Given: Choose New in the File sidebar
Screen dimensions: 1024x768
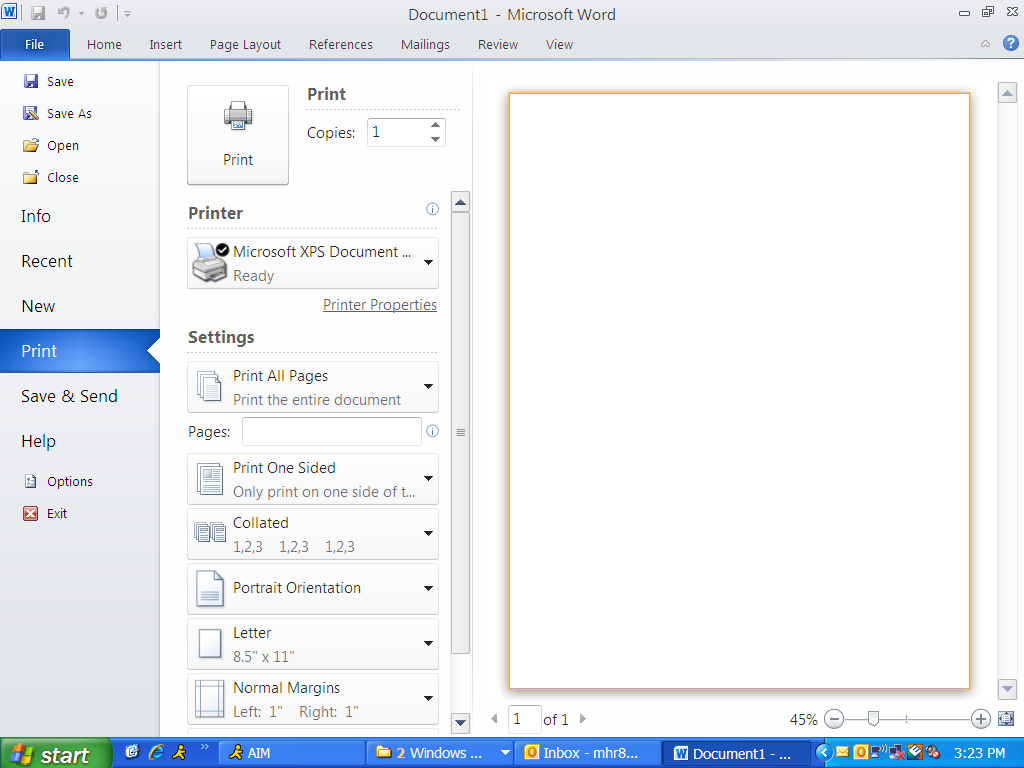Looking at the screenshot, I should coord(39,306).
